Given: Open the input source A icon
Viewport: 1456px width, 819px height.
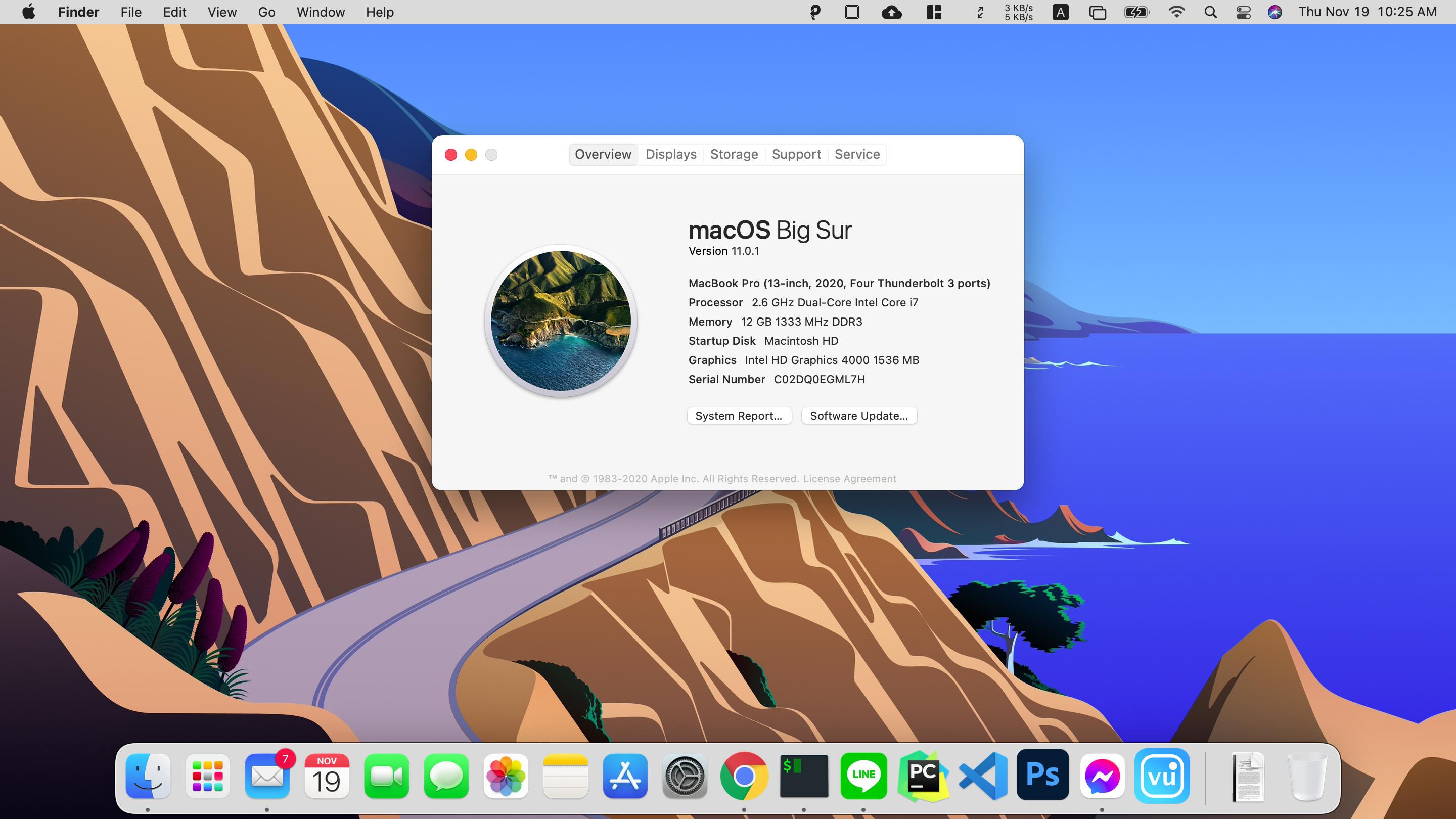Looking at the screenshot, I should tap(1060, 12).
